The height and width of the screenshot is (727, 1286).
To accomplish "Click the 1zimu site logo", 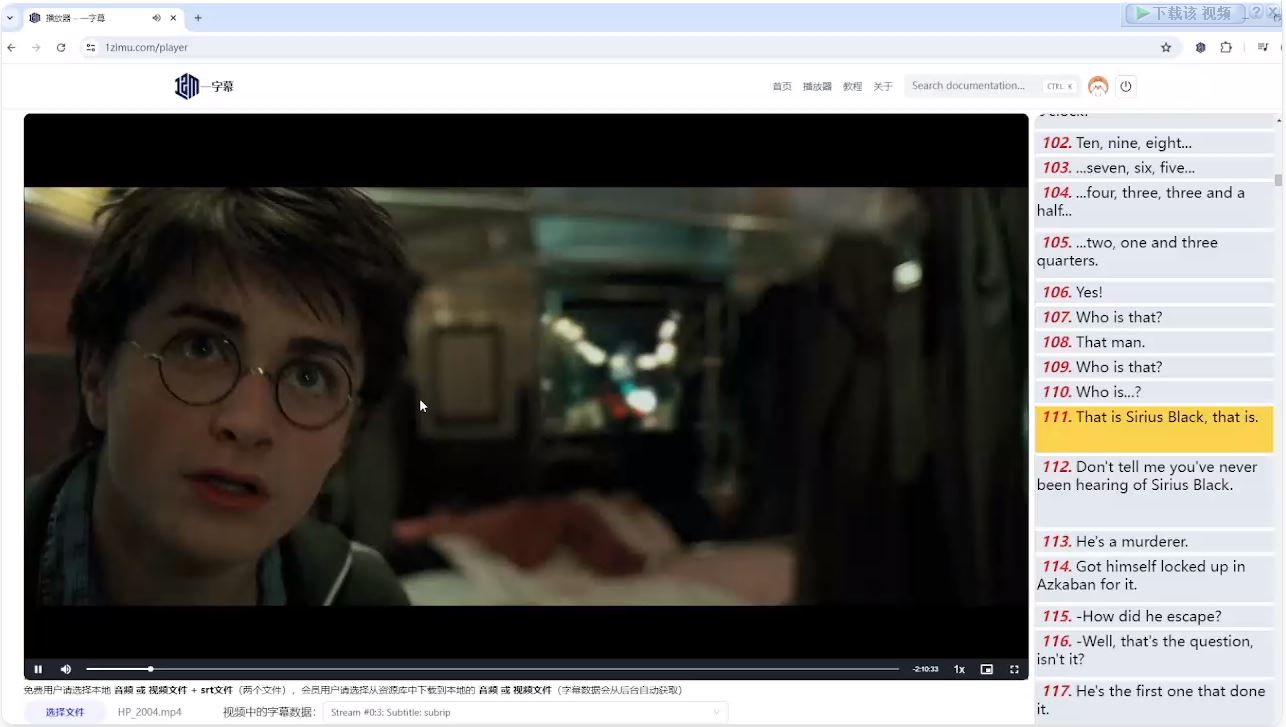I will click(x=204, y=87).
